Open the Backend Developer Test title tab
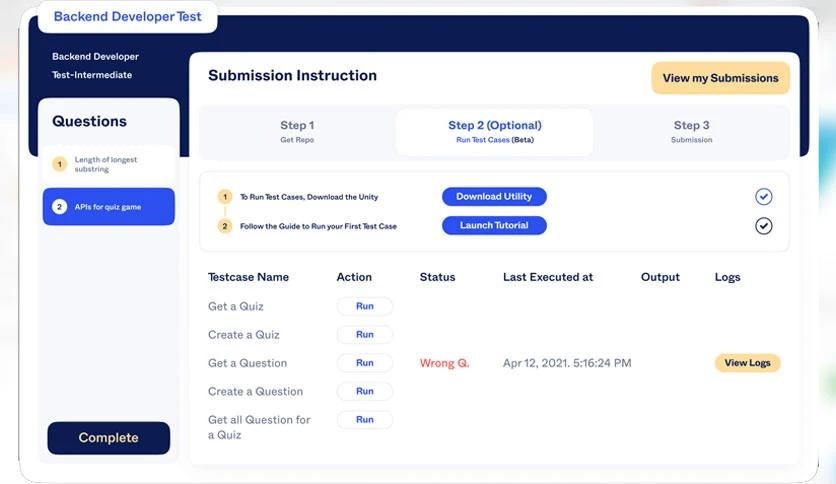The height and width of the screenshot is (484, 836). (x=127, y=17)
